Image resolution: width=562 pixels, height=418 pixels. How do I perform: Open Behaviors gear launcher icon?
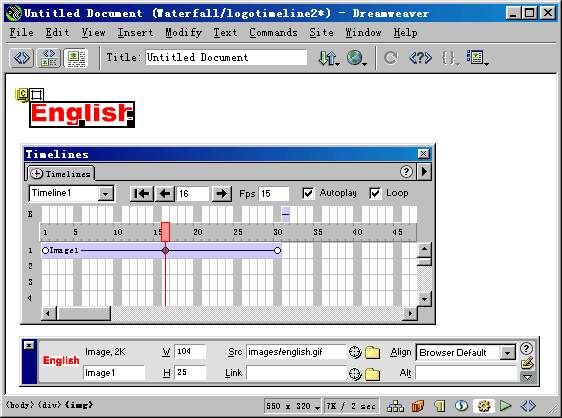tap(484, 406)
